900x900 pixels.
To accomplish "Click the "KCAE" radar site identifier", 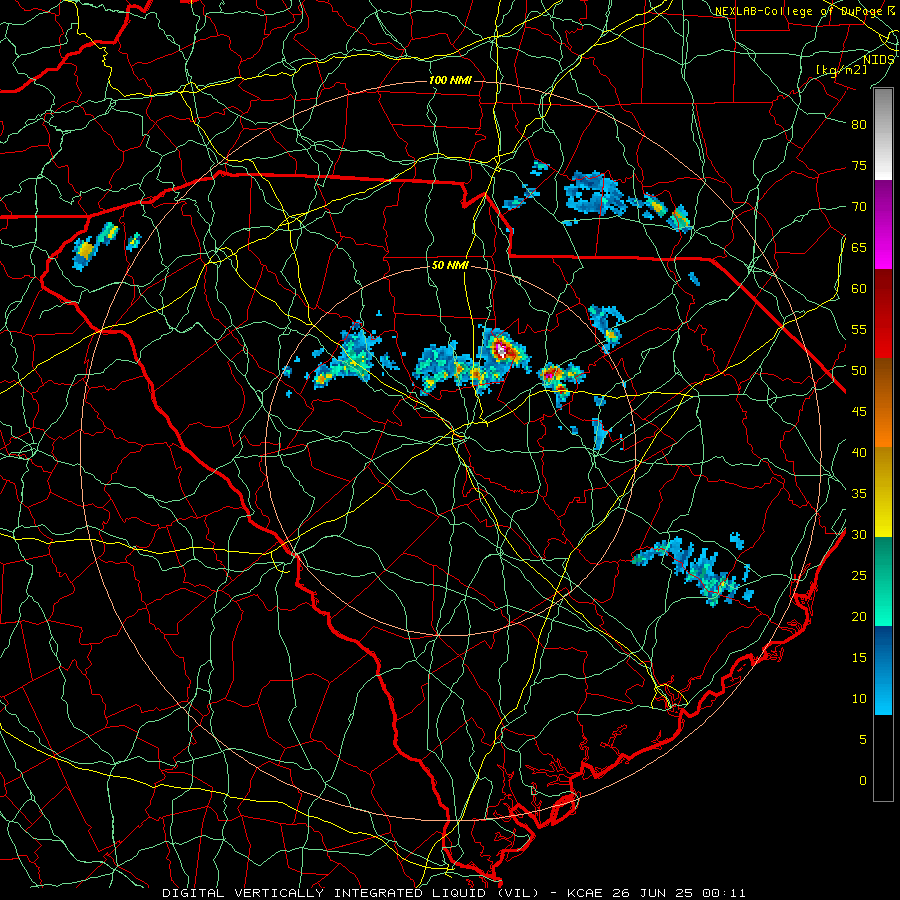I will click(588, 893).
